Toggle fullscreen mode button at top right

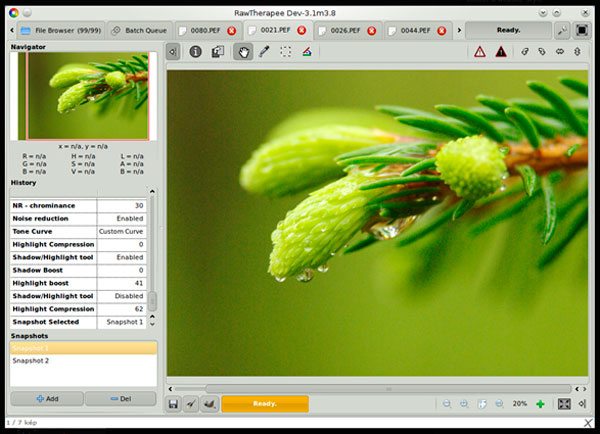click(582, 30)
